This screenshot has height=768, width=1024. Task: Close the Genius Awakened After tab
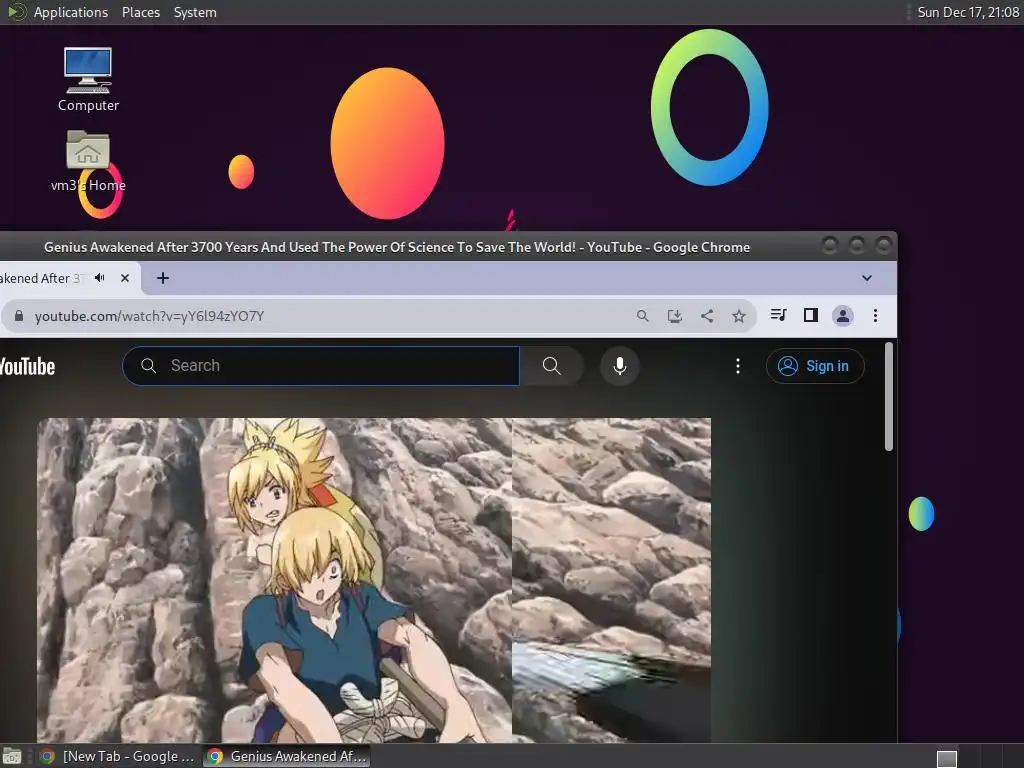click(125, 278)
